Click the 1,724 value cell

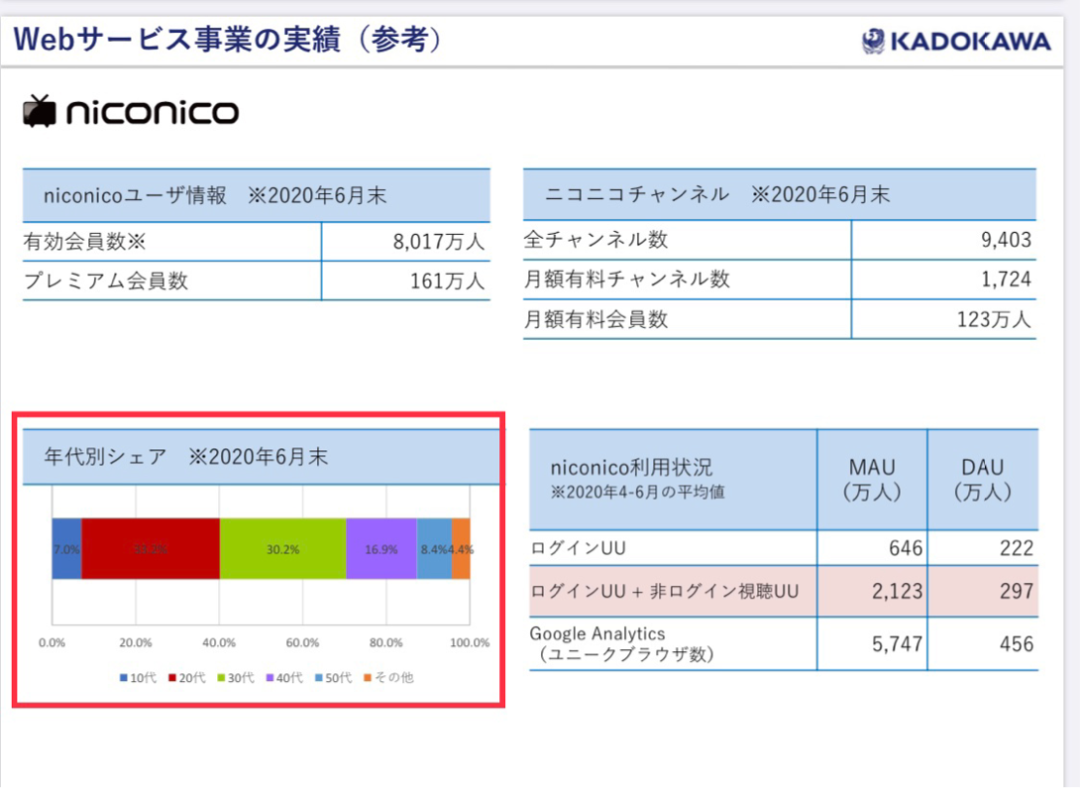coord(944,279)
